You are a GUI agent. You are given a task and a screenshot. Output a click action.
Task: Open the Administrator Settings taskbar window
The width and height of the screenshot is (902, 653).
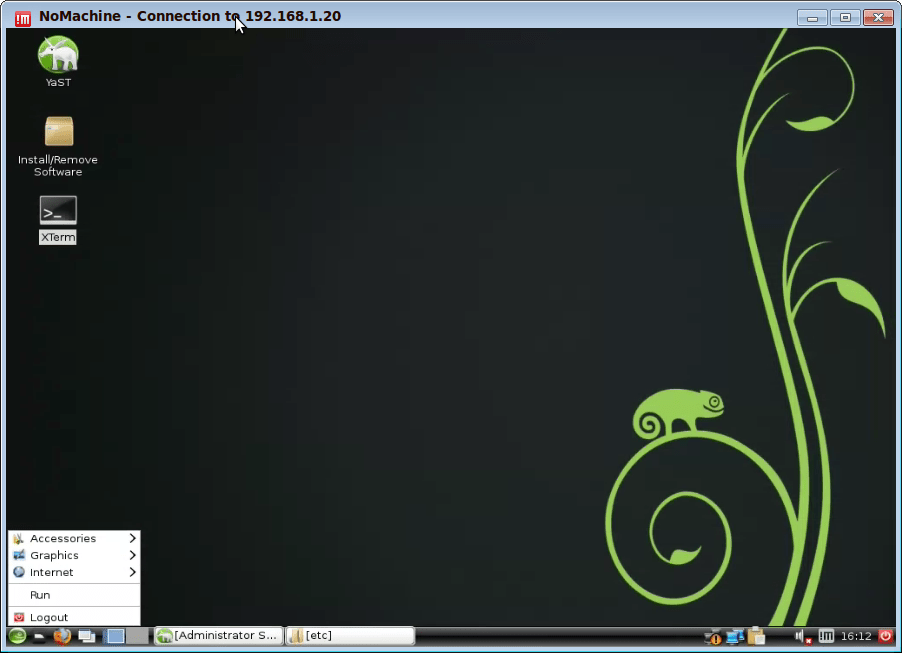pyautogui.click(x=219, y=636)
